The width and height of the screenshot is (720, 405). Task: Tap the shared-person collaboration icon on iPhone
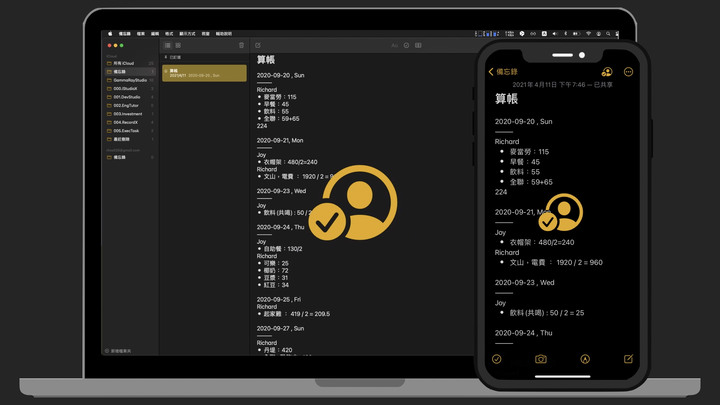pyautogui.click(x=607, y=72)
